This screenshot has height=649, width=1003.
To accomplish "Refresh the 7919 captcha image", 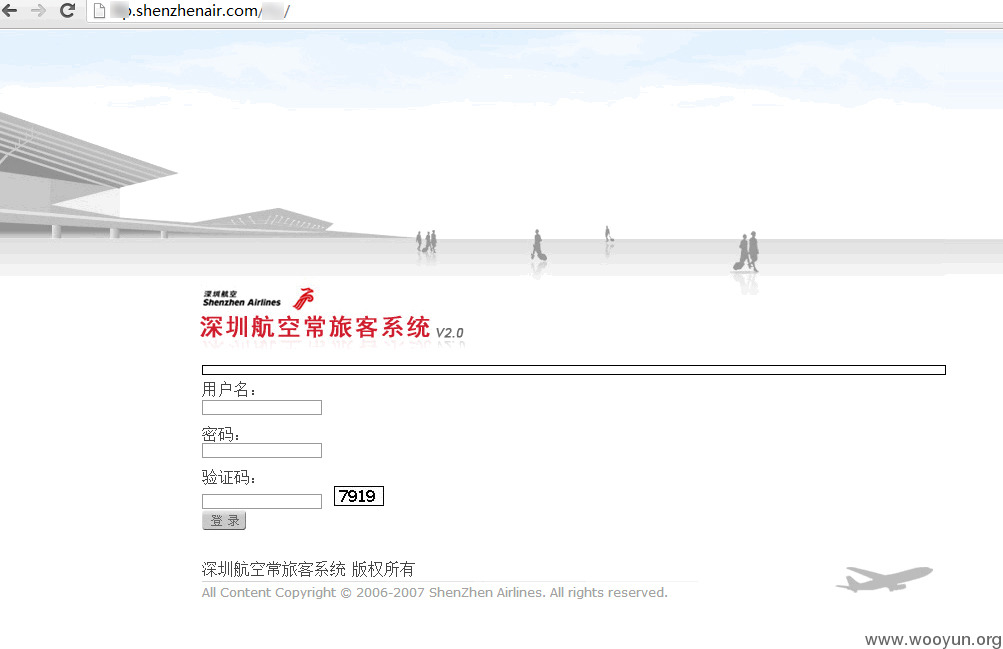I will [359, 496].
